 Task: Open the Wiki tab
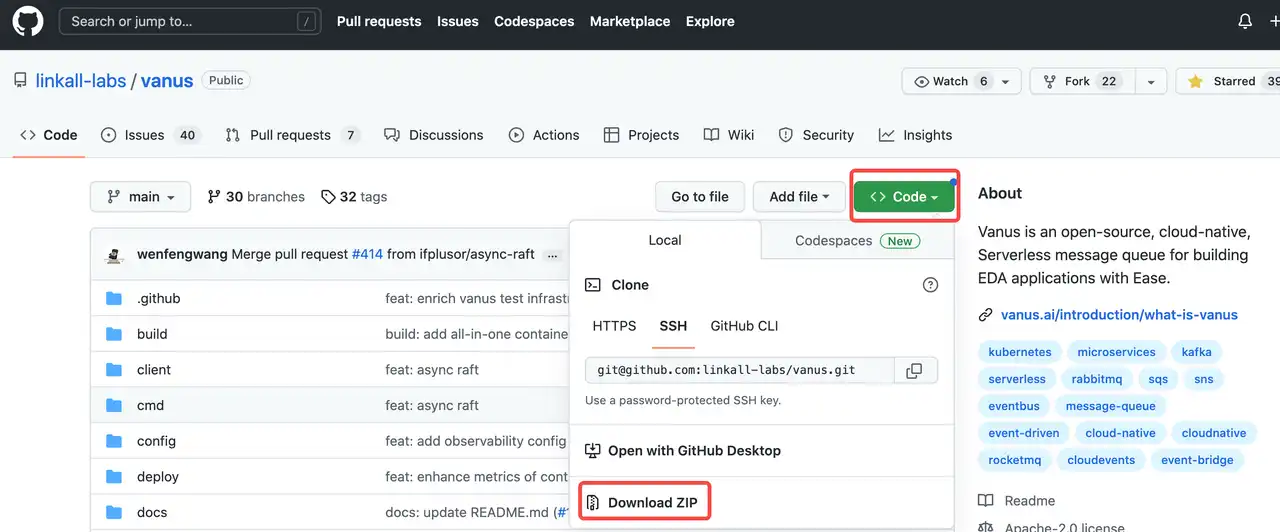pos(728,135)
